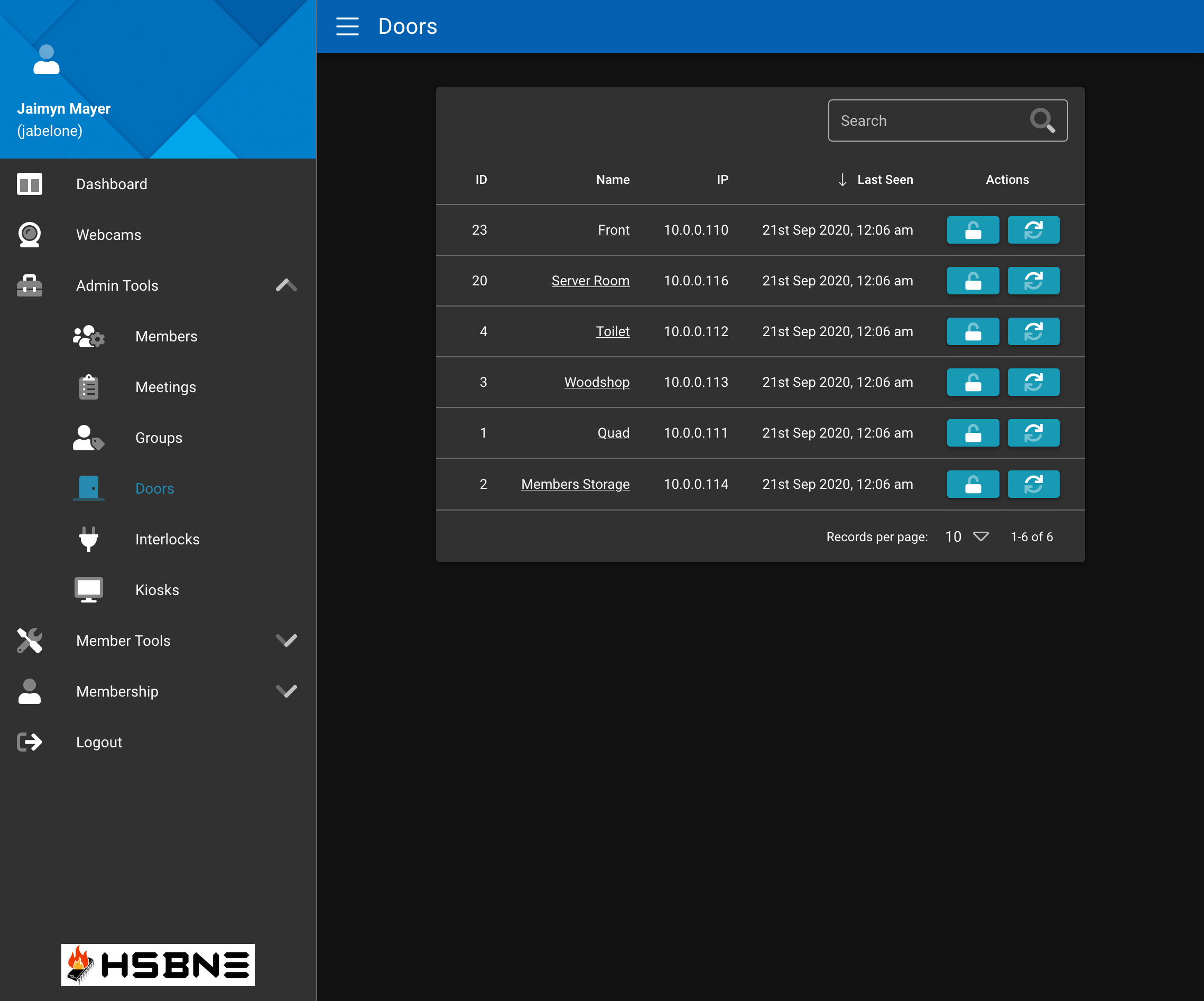Screen dimensions: 1204x1001
Task: Open the records per page dropdown
Action: coord(967,536)
